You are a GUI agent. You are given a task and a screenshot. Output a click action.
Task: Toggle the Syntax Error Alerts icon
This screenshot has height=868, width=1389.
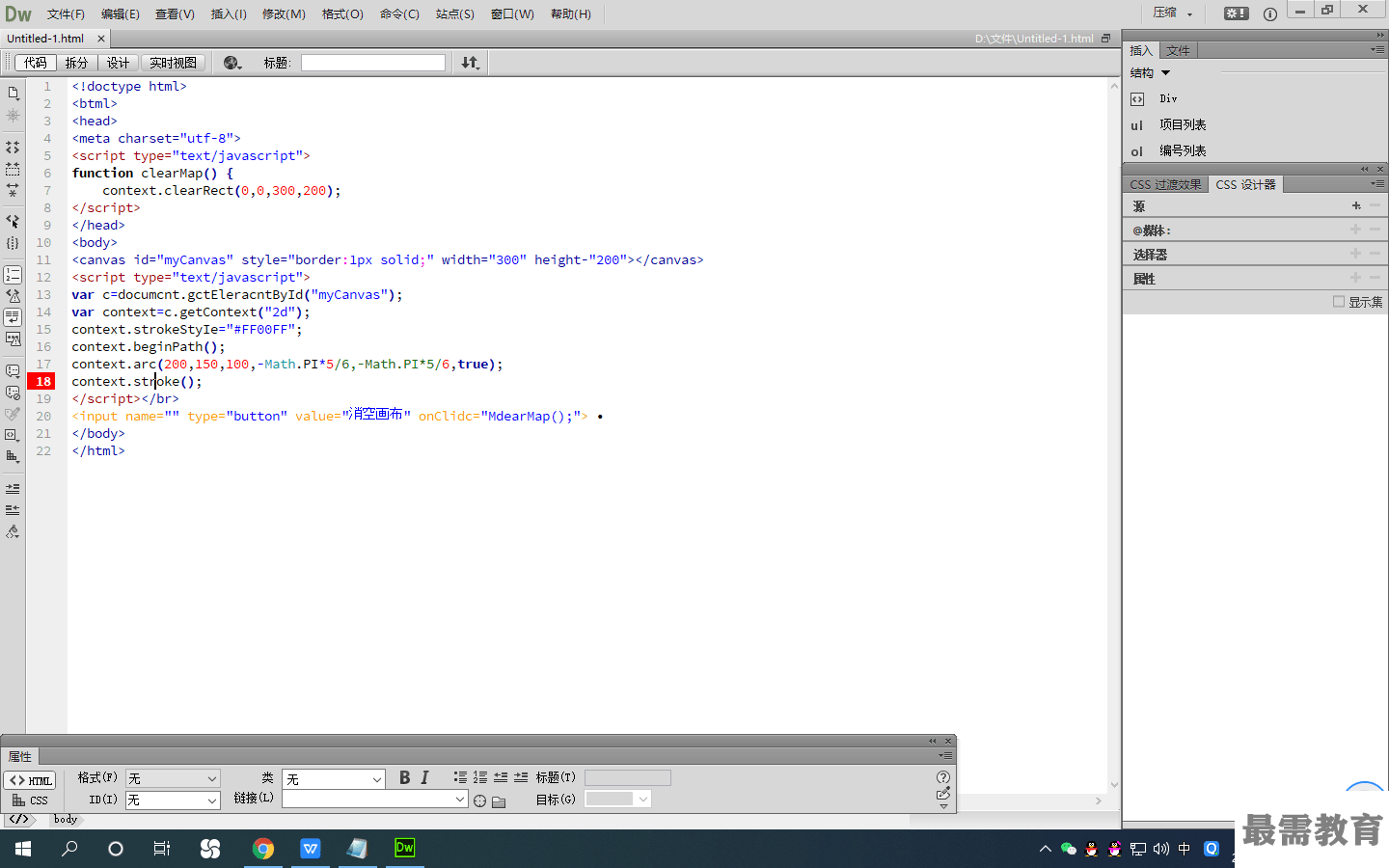tap(14, 339)
